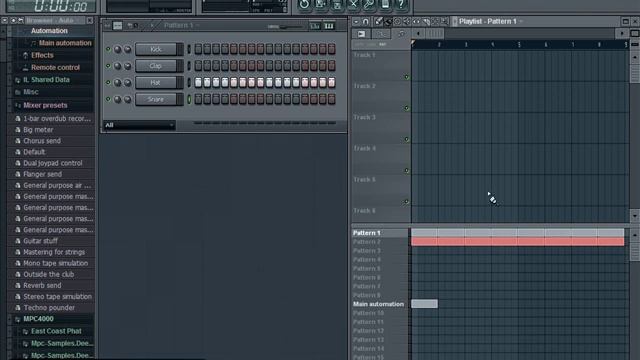640x360 pixels.
Task: Select the dotted Select tool in Playlist toolbar
Action: [x=435, y=21]
